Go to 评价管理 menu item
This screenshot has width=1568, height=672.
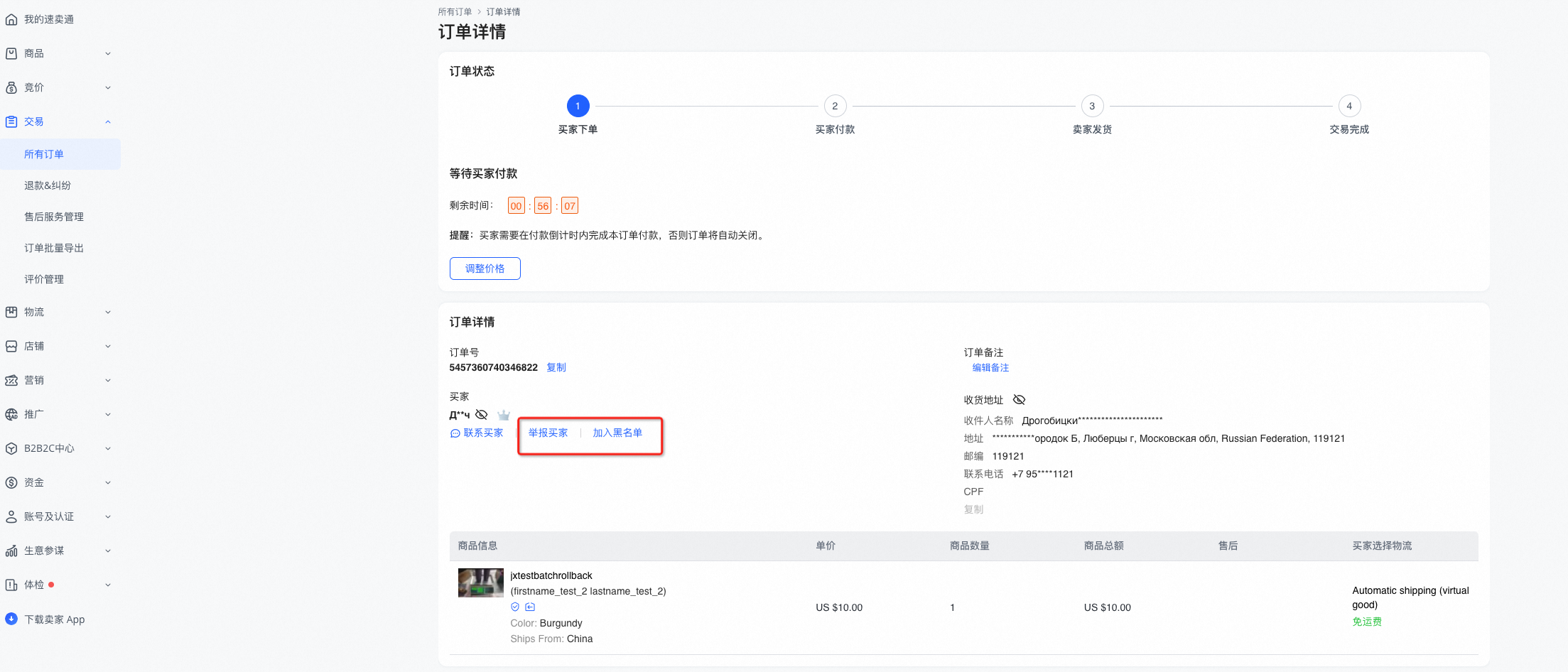[x=43, y=278]
